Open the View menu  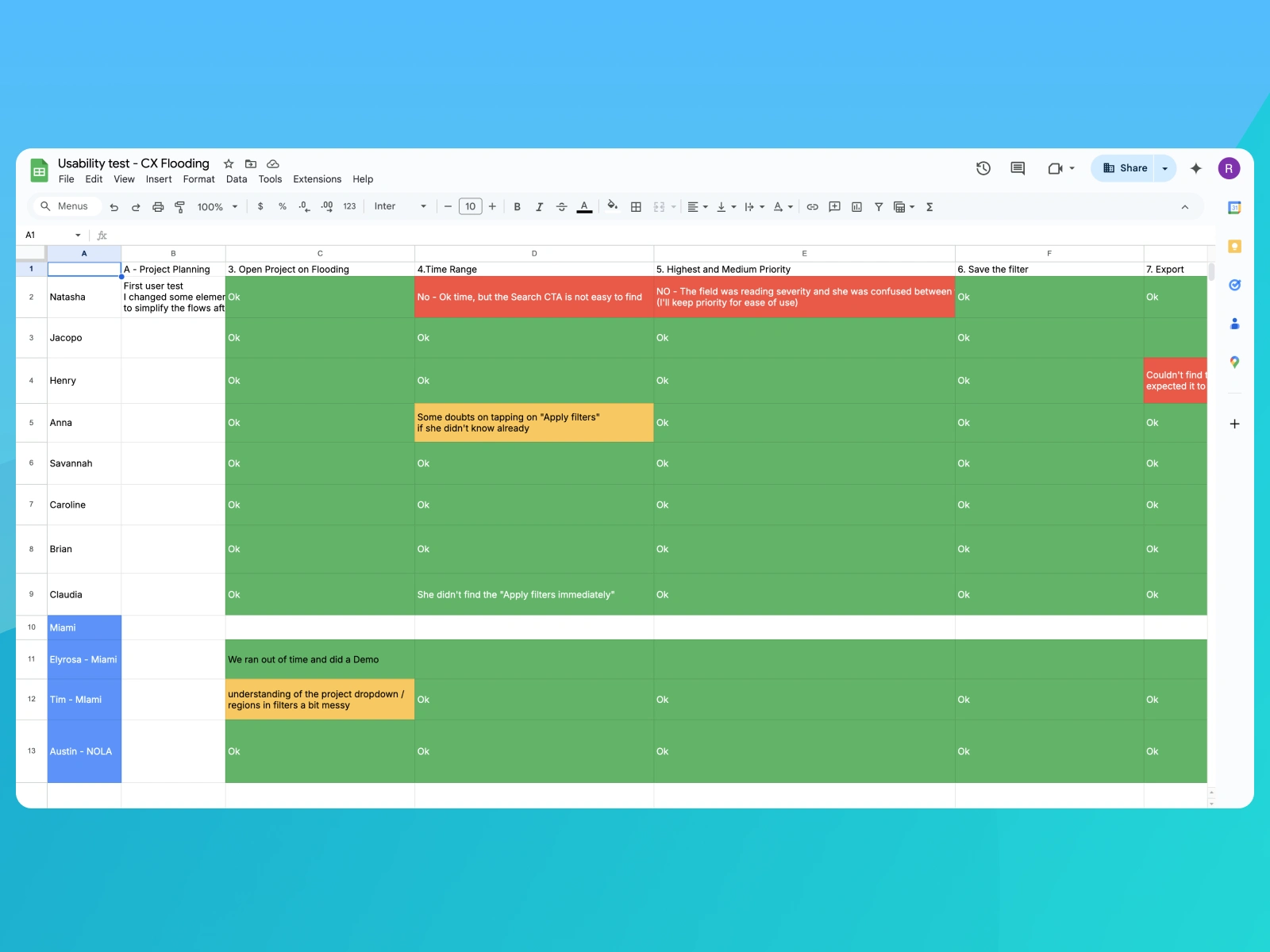coord(124,179)
